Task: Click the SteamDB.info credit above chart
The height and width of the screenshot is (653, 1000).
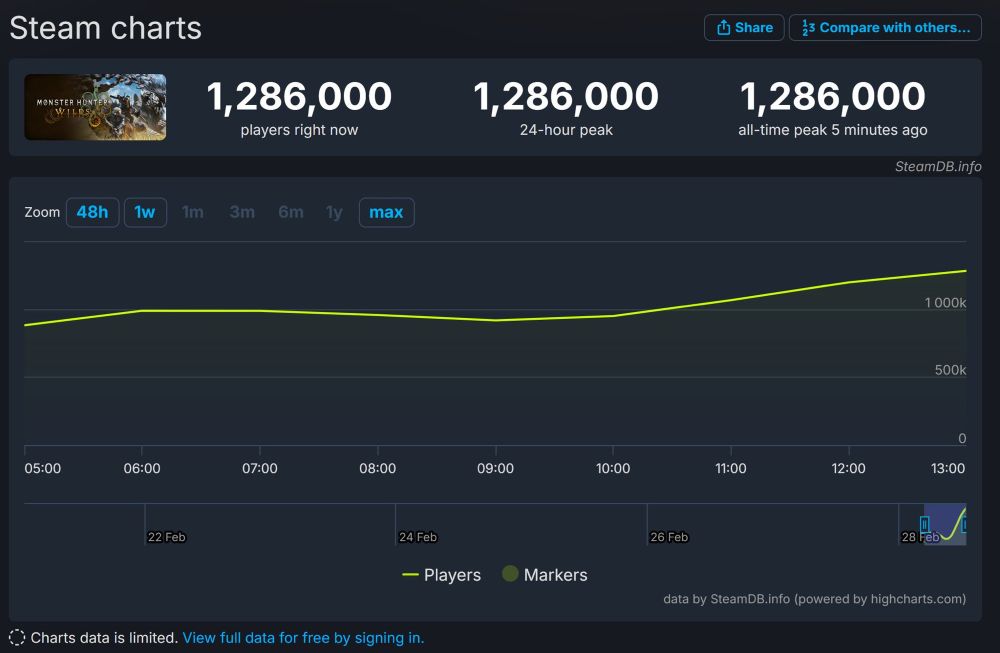Action: pos(938,166)
